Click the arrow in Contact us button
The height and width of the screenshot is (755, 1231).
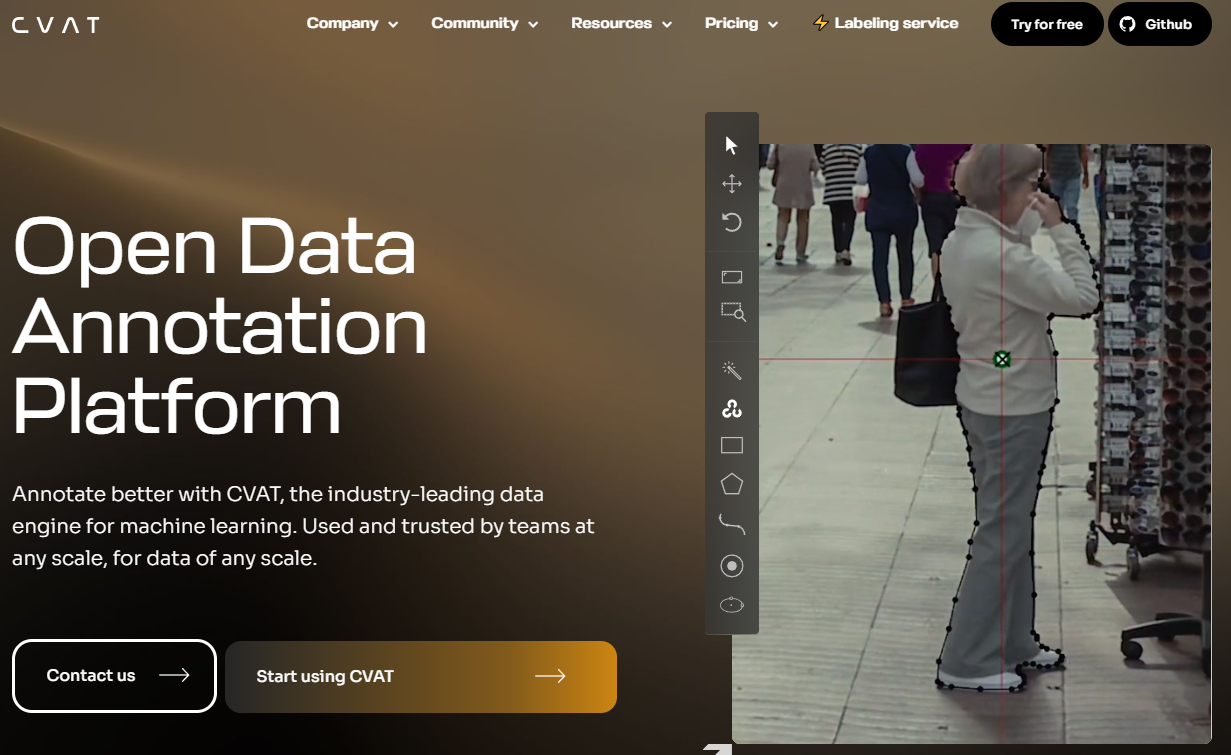[174, 676]
